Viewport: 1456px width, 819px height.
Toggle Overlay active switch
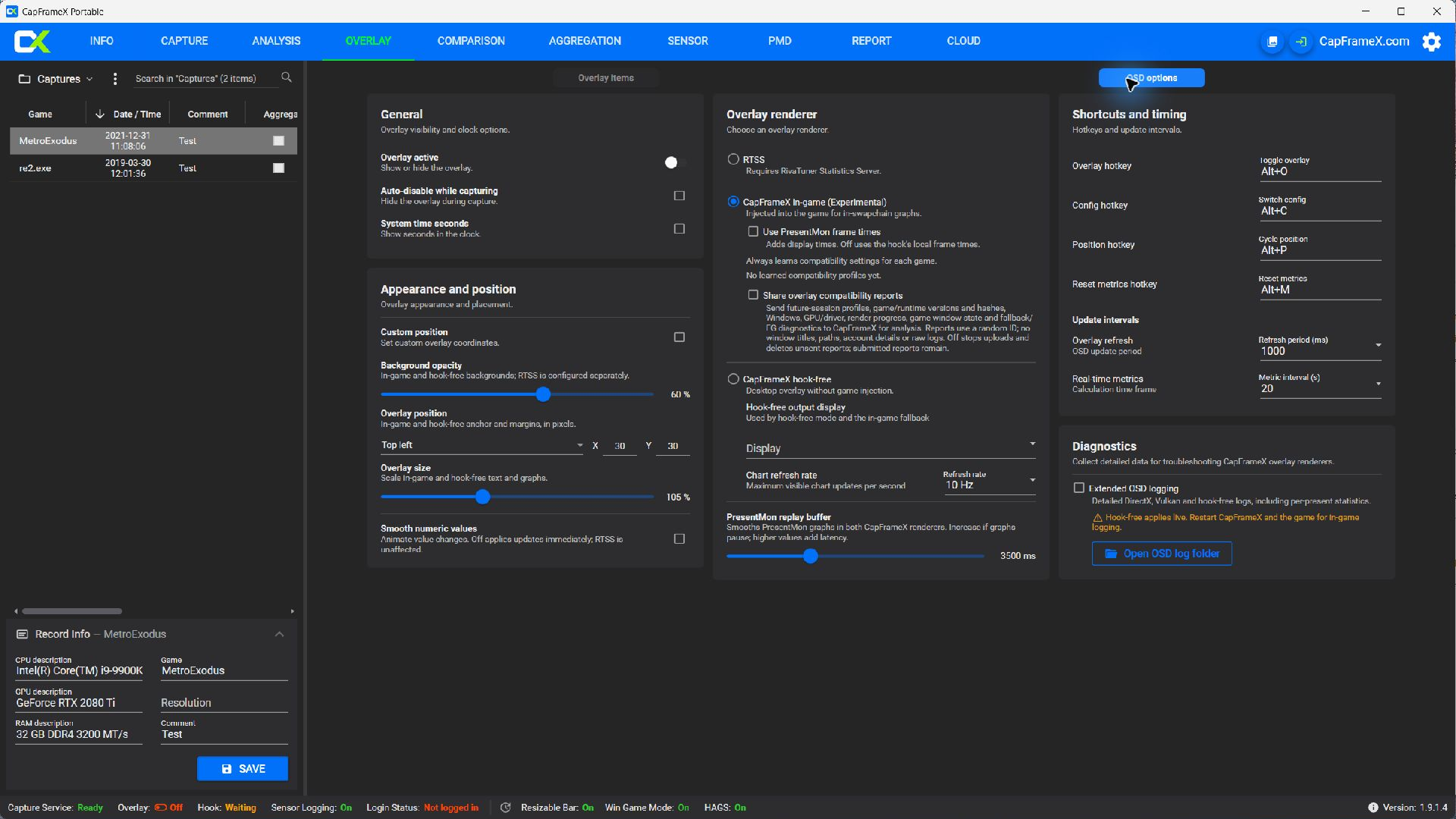coord(674,162)
